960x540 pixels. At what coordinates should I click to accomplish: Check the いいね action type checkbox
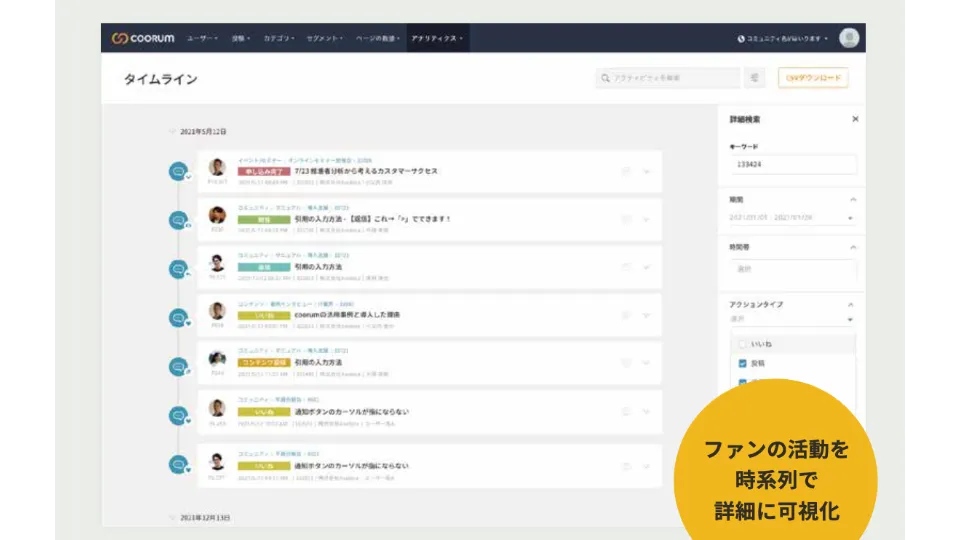tap(742, 344)
